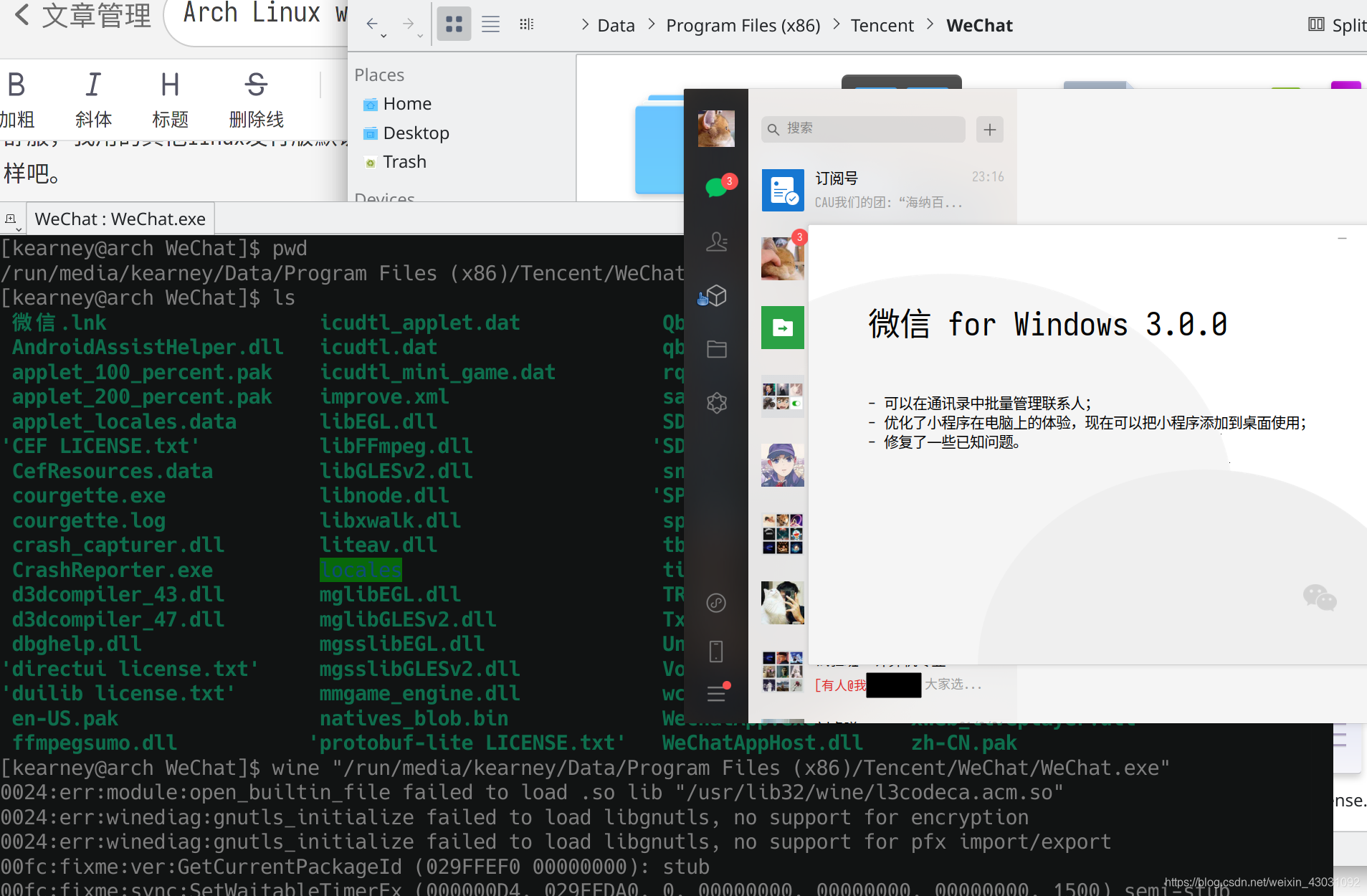Open WeChat favorites cube icon
1367x896 pixels.
[x=715, y=295]
